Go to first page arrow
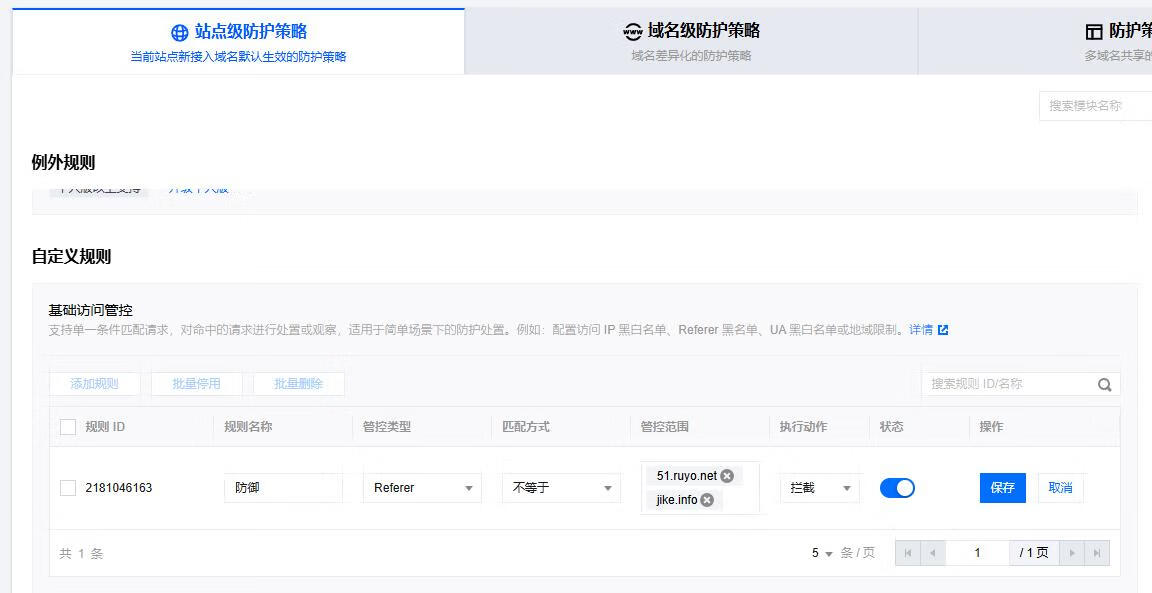1152x593 pixels. click(x=908, y=553)
